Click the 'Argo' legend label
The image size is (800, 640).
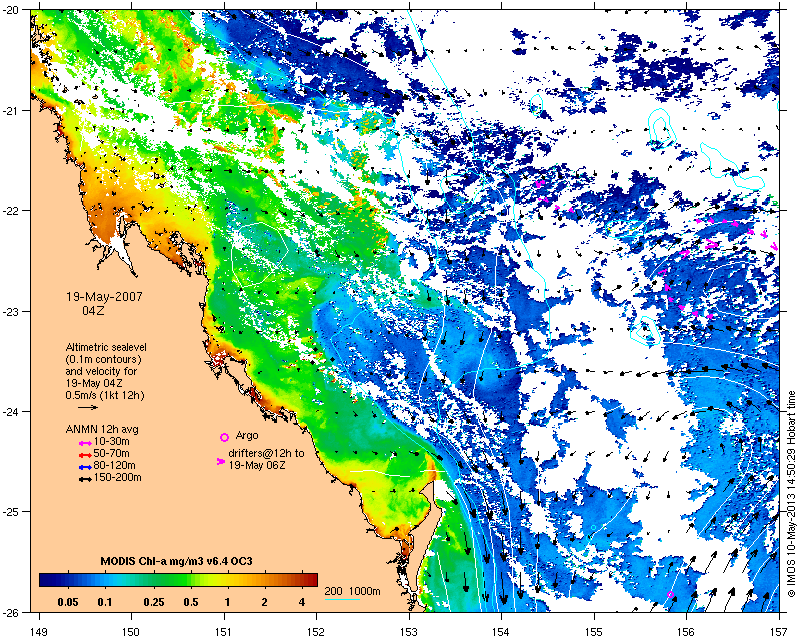[x=247, y=436]
